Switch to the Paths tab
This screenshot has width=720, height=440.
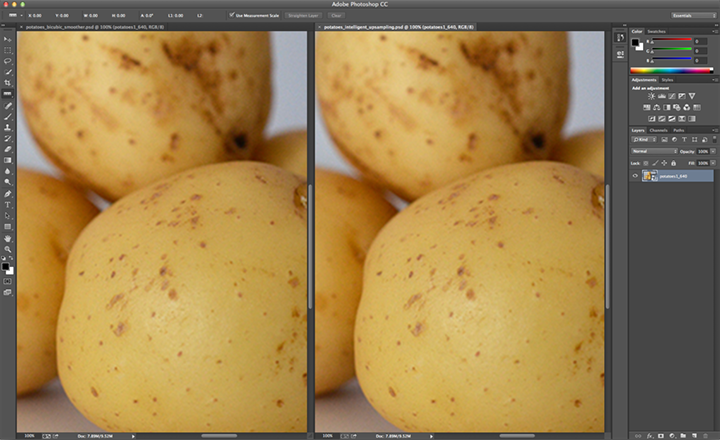[679, 130]
